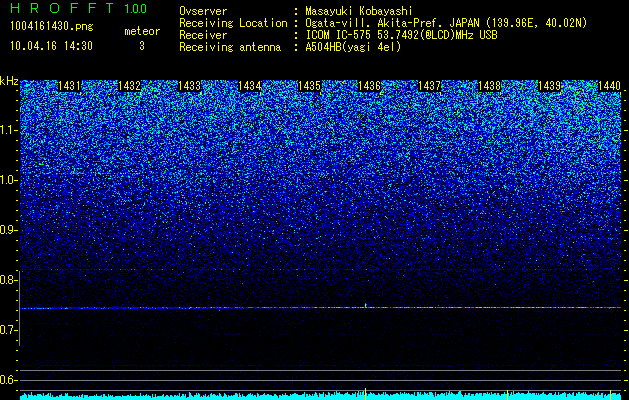Click the Receiving Location field label
This screenshot has width=629, height=400.
point(233,23)
